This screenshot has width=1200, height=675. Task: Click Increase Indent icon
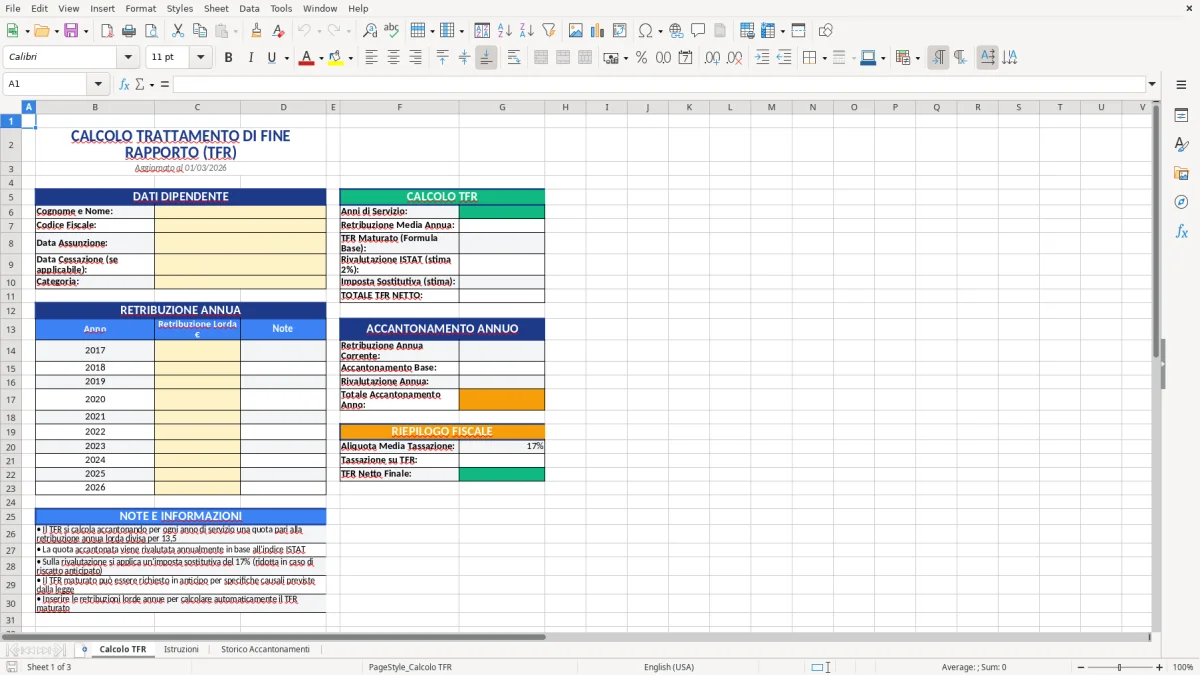[x=762, y=58]
